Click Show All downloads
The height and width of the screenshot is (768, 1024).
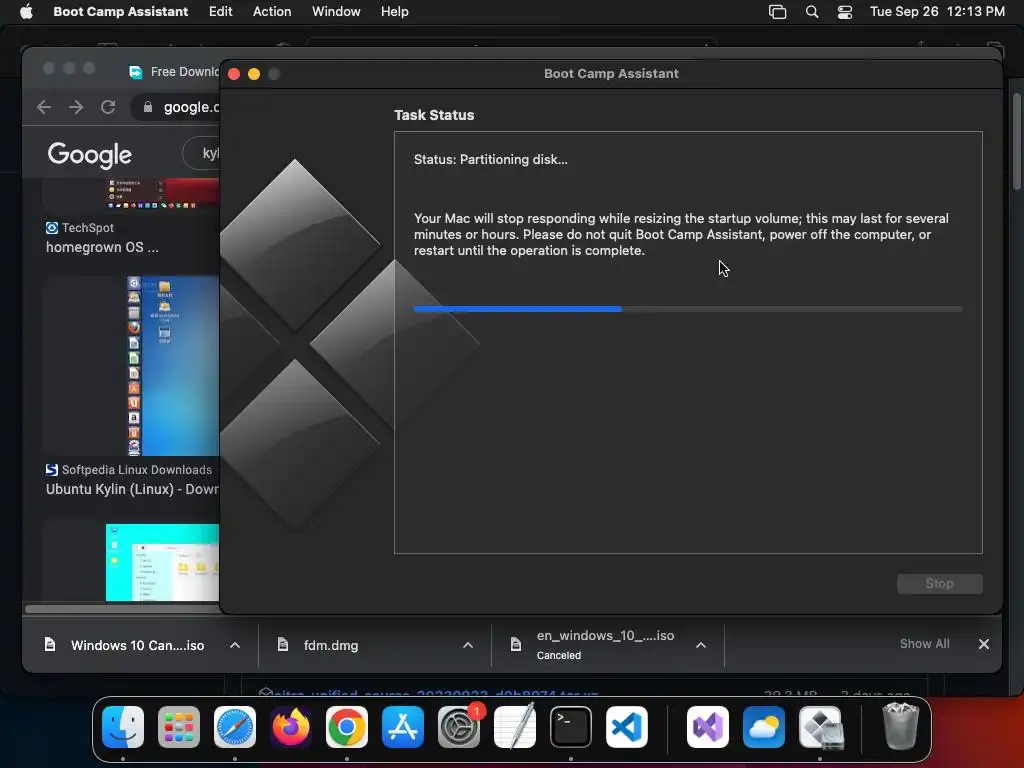coord(924,644)
